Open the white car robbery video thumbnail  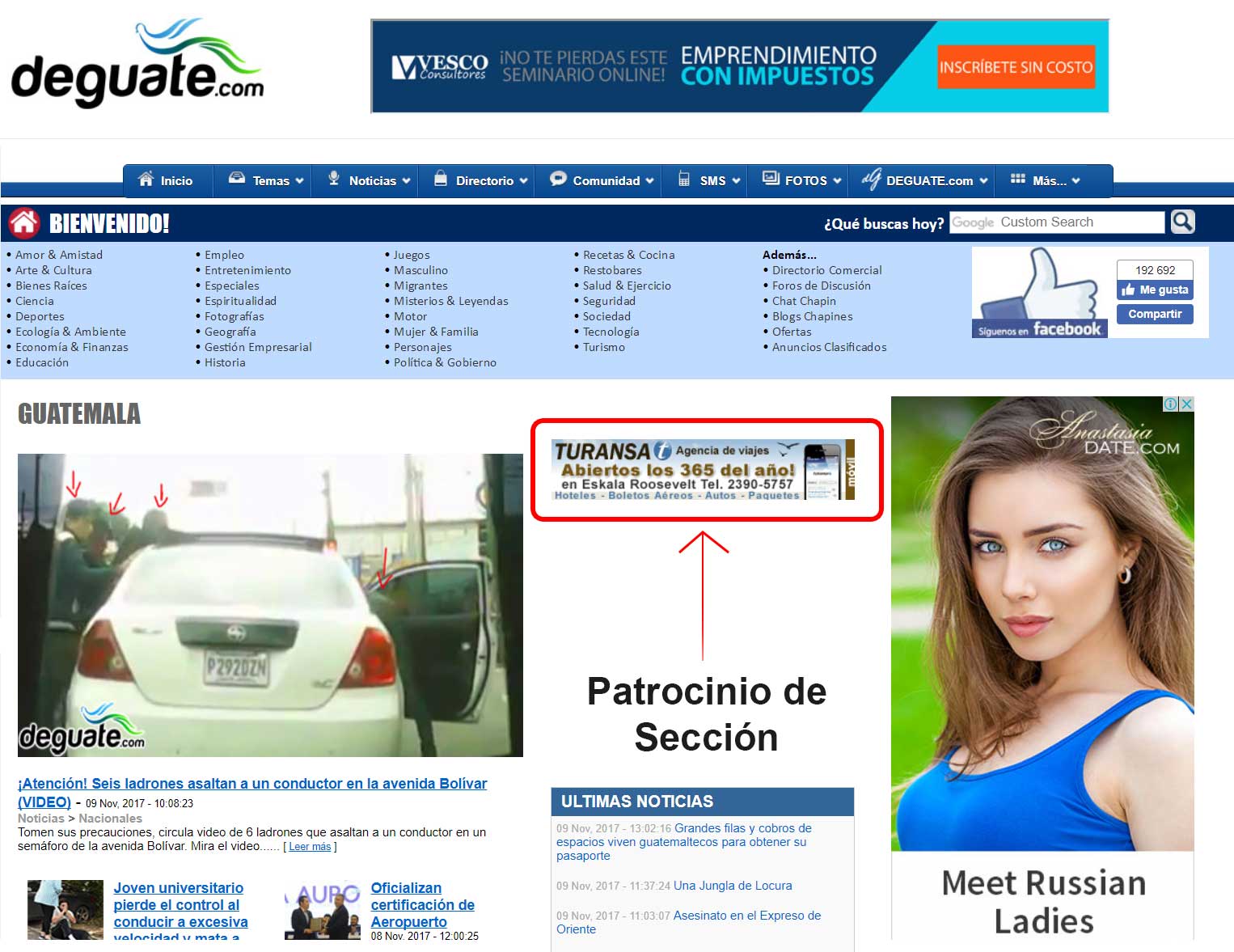(270, 605)
